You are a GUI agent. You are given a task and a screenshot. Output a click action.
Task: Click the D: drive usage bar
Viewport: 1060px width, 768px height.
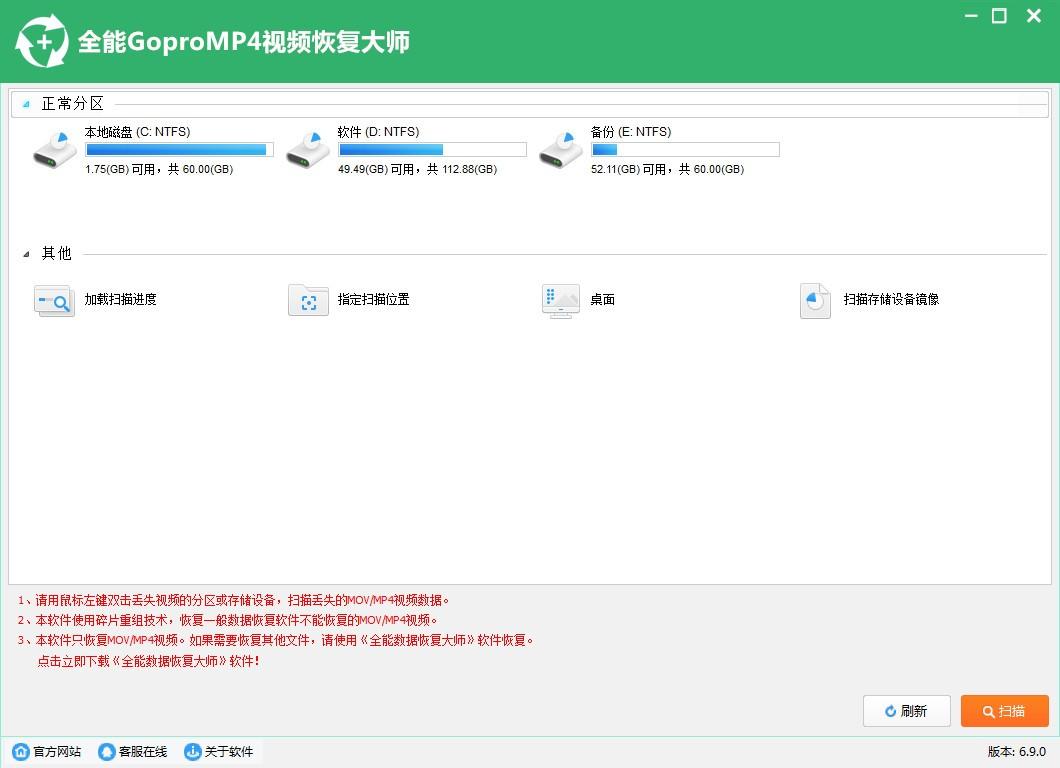tap(432, 149)
